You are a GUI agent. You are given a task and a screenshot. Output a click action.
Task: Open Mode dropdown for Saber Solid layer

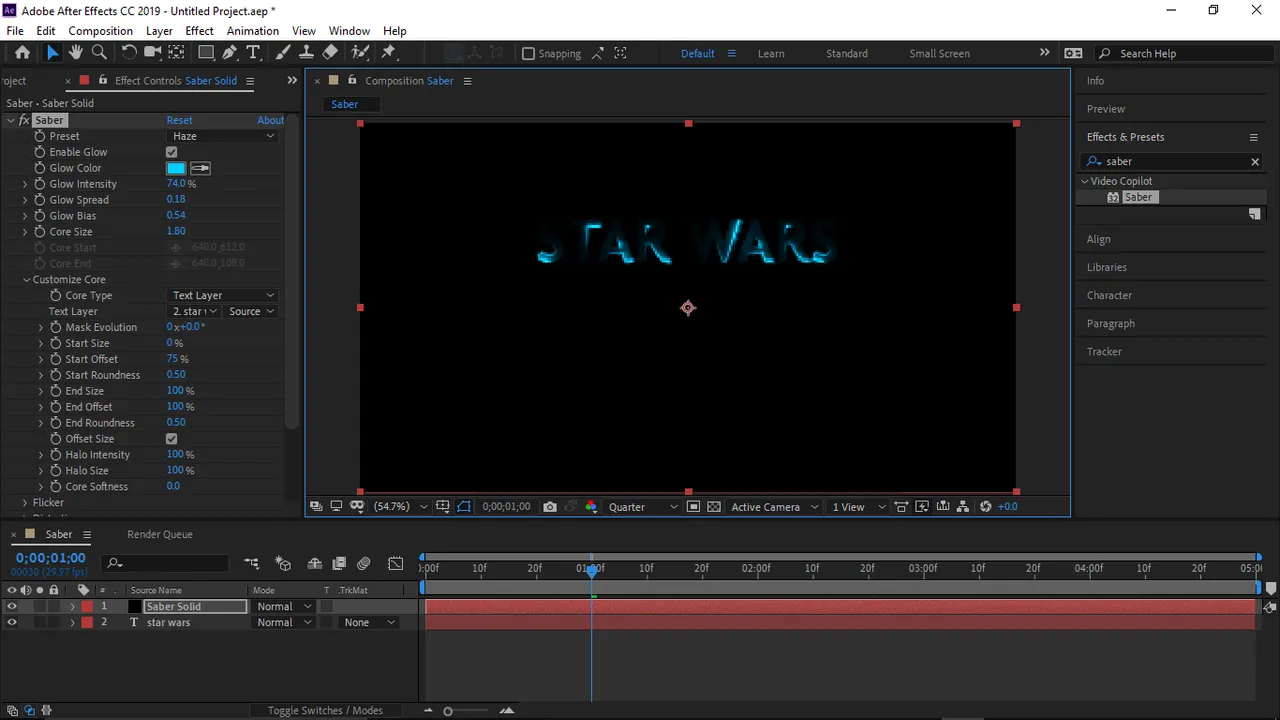pyautogui.click(x=284, y=606)
